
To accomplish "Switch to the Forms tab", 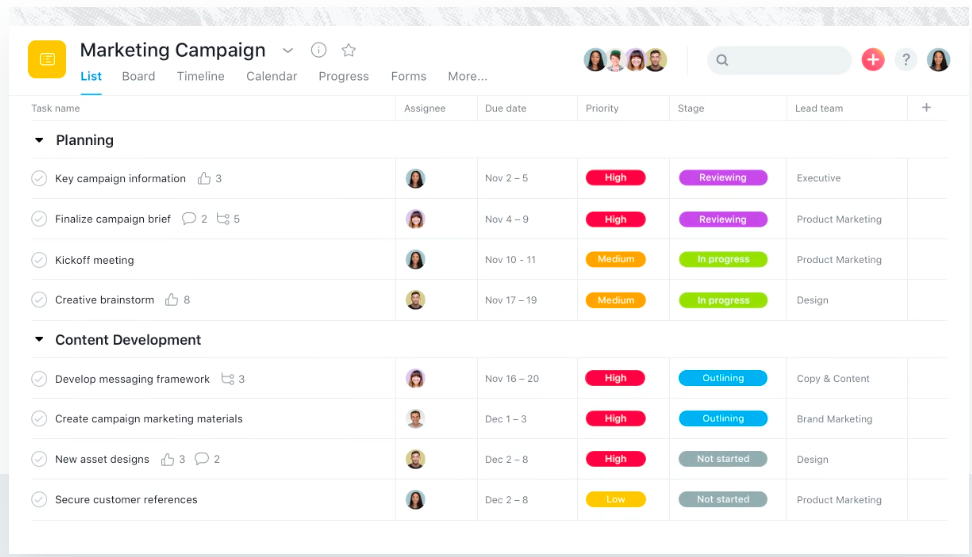I will point(409,76).
